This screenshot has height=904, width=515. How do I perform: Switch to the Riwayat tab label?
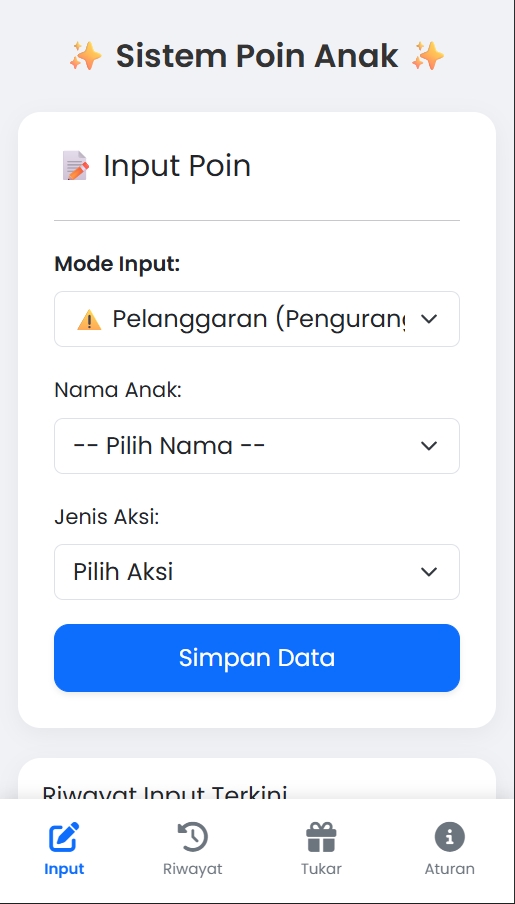(193, 869)
